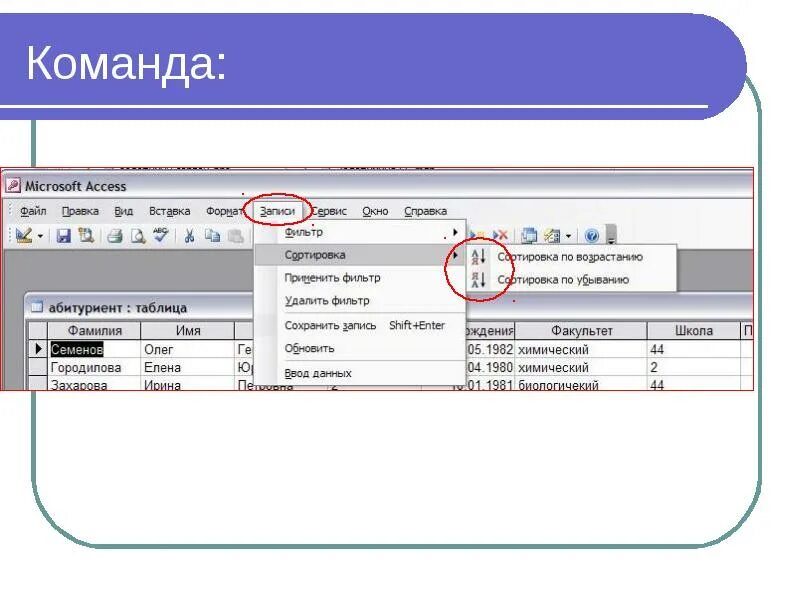Viewport: 800px width, 600px height.
Task: Choose Сохранить запись
Action: coord(361,326)
